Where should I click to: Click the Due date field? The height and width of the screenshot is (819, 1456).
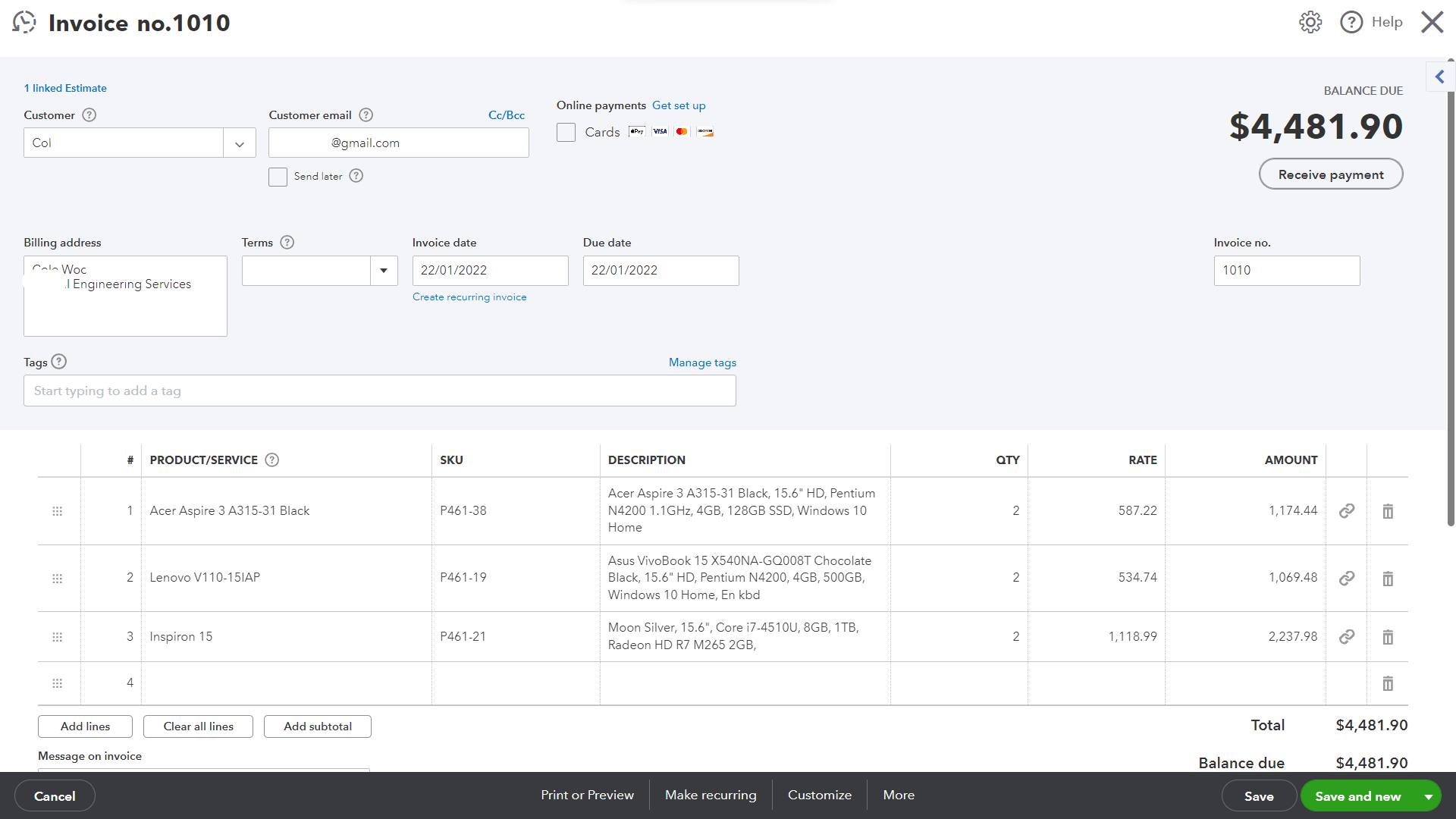661,271
